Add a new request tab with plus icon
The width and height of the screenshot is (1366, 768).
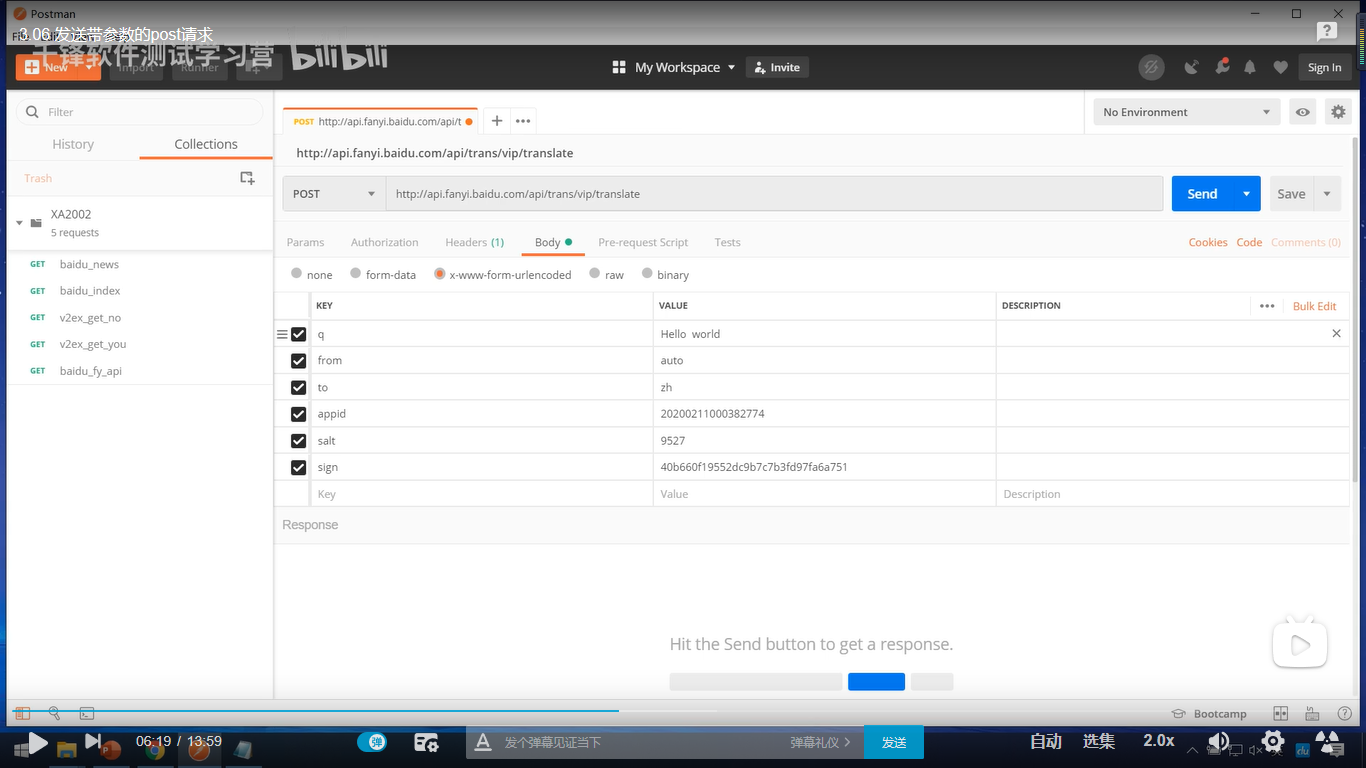pos(497,121)
